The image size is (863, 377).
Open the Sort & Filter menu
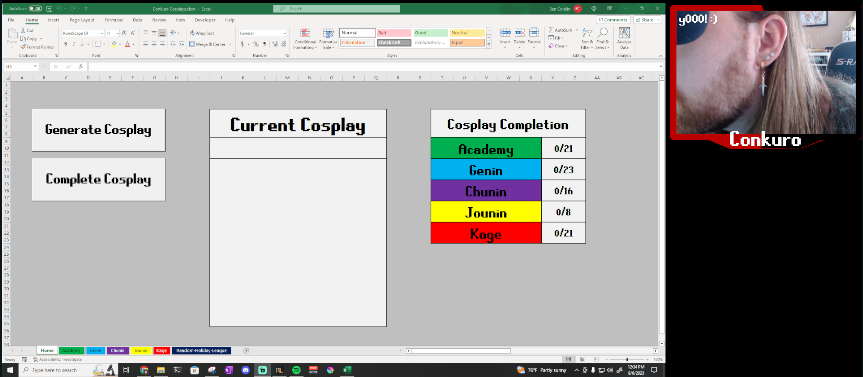coord(587,39)
